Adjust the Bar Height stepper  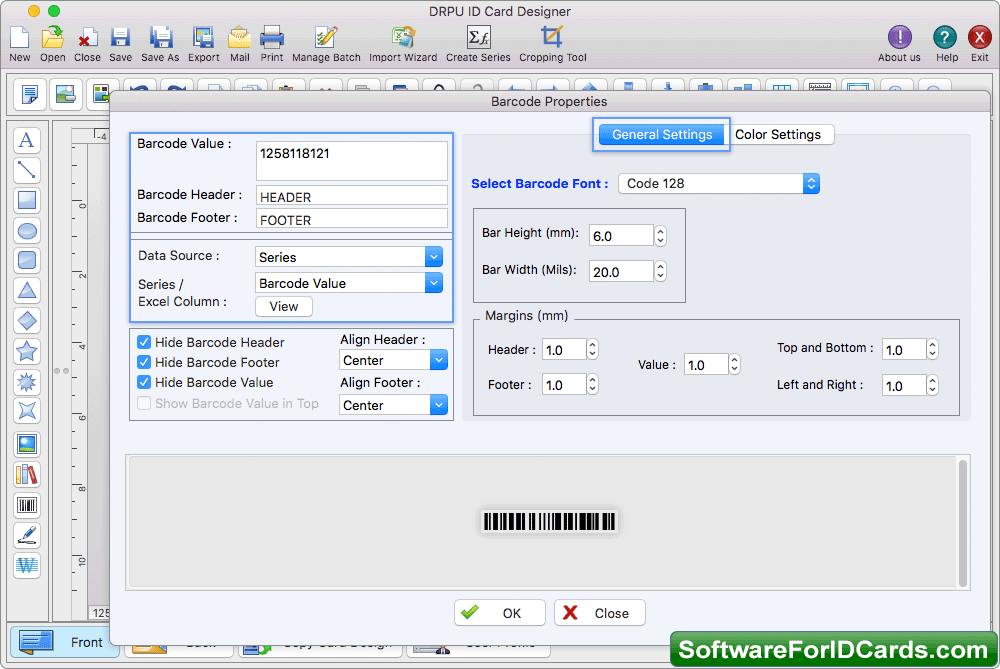pos(661,236)
